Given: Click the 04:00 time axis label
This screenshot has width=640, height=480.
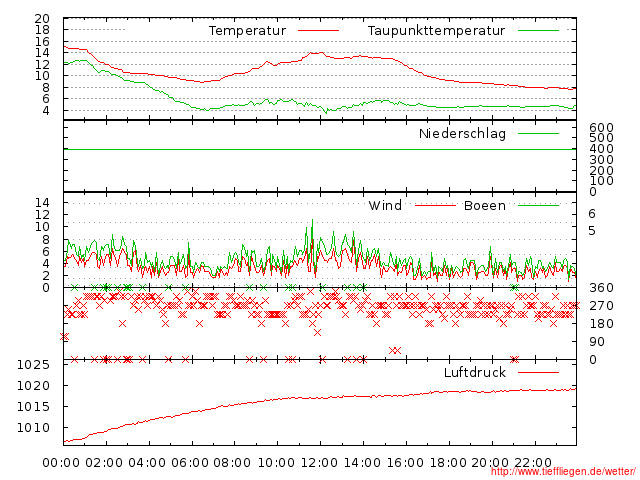Looking at the screenshot, I should [x=147, y=463].
